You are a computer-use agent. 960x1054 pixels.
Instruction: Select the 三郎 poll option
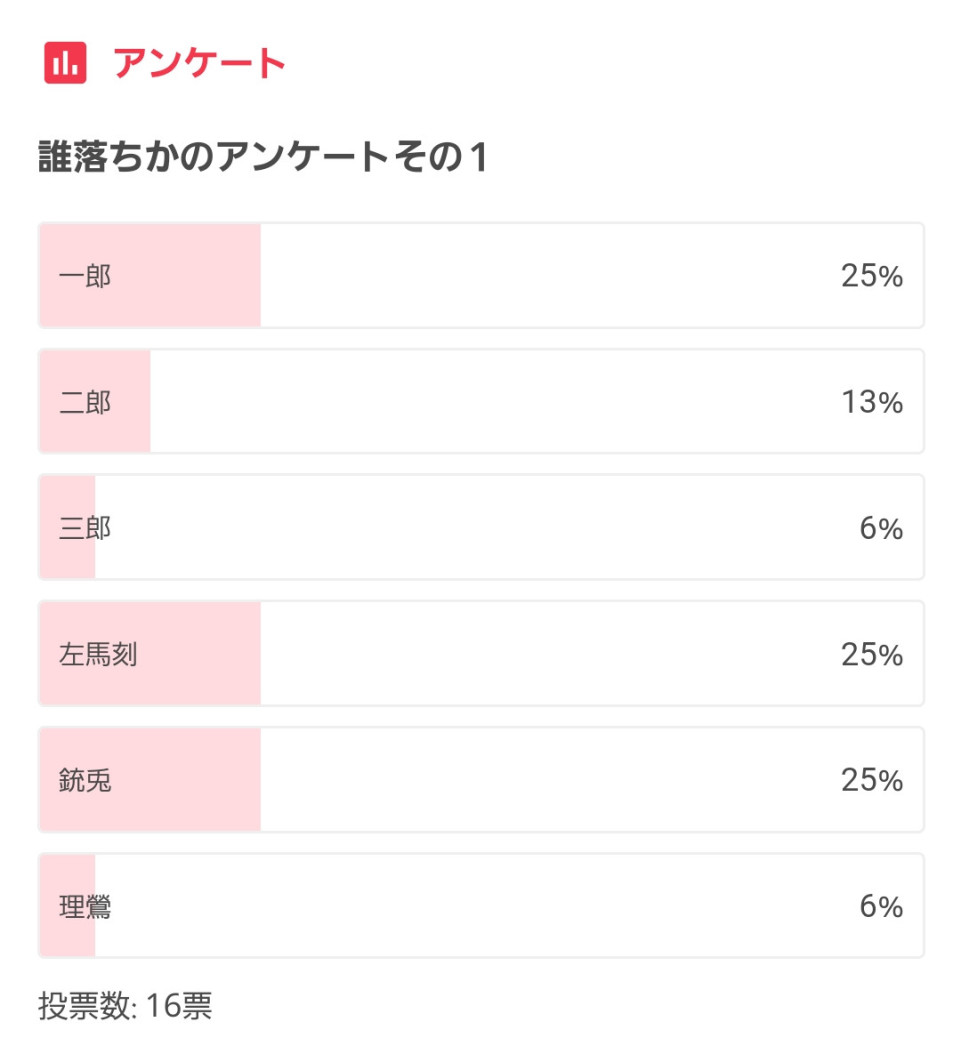[x=481, y=528]
